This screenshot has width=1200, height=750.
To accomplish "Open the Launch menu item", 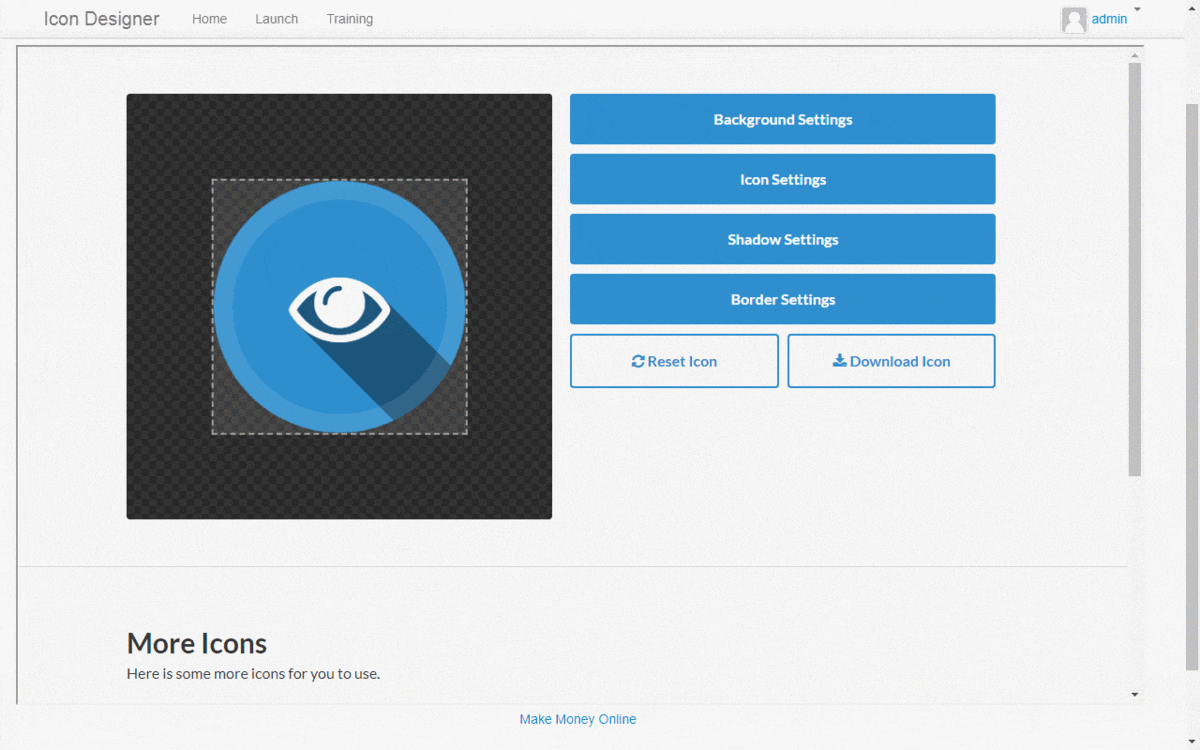I will point(276,19).
